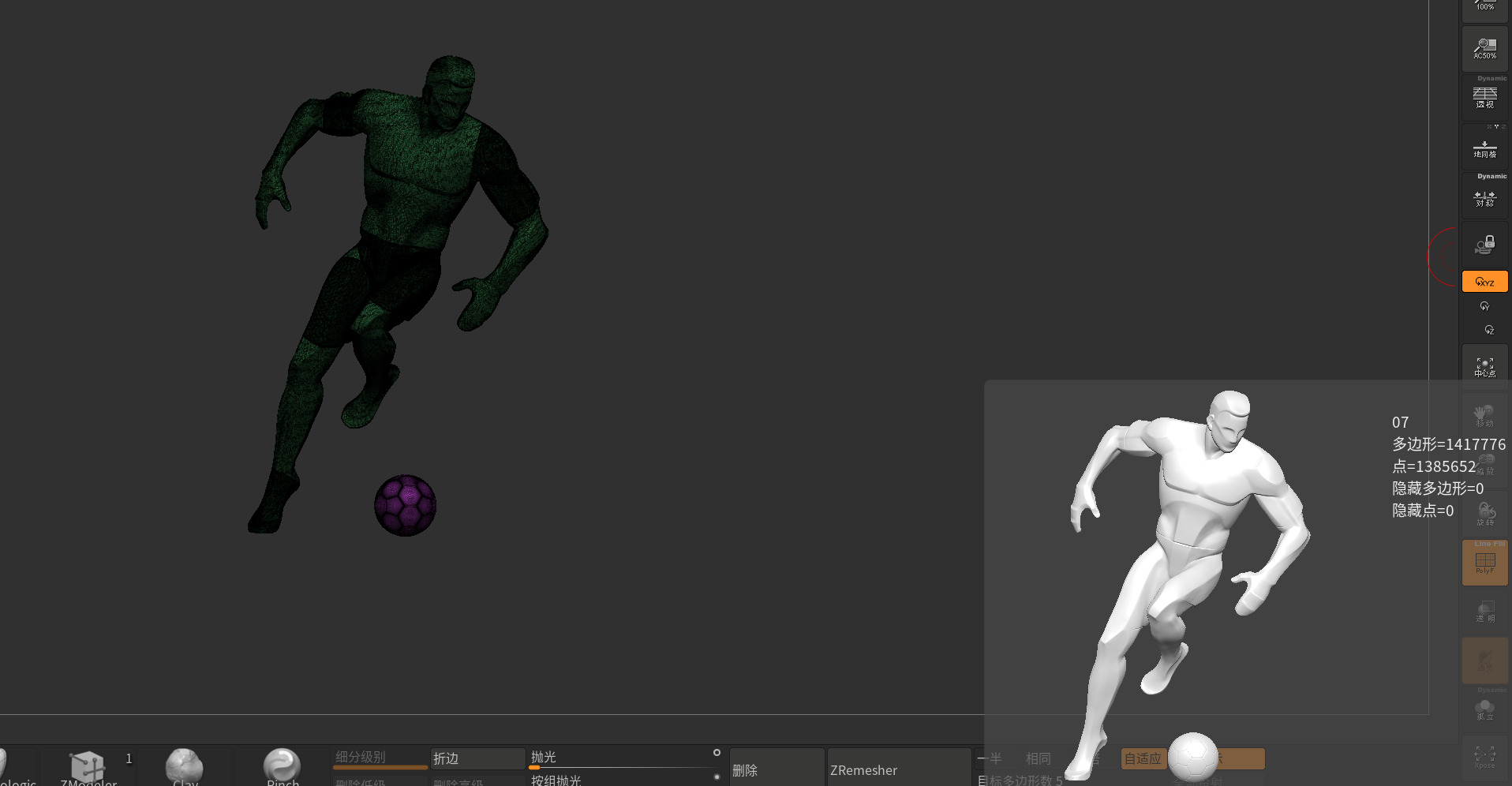Select the Z-axis rotation icon
Image resolution: width=1512 pixels, height=786 pixels.
1489,330
